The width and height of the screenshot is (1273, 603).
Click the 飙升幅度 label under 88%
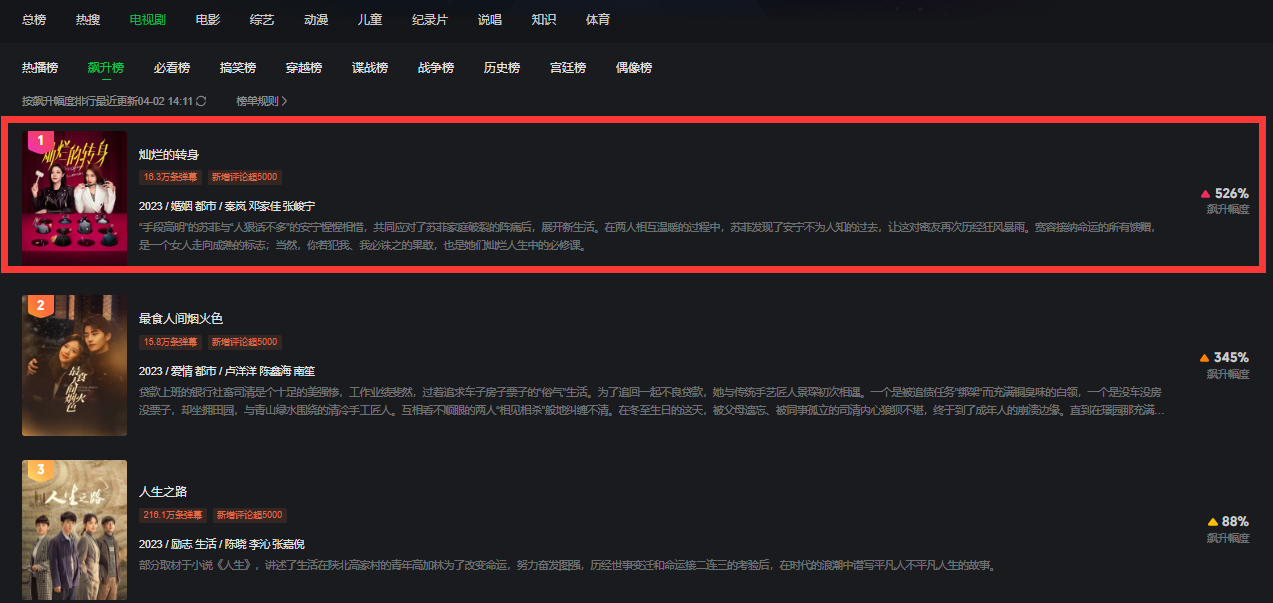pyautogui.click(x=1228, y=538)
